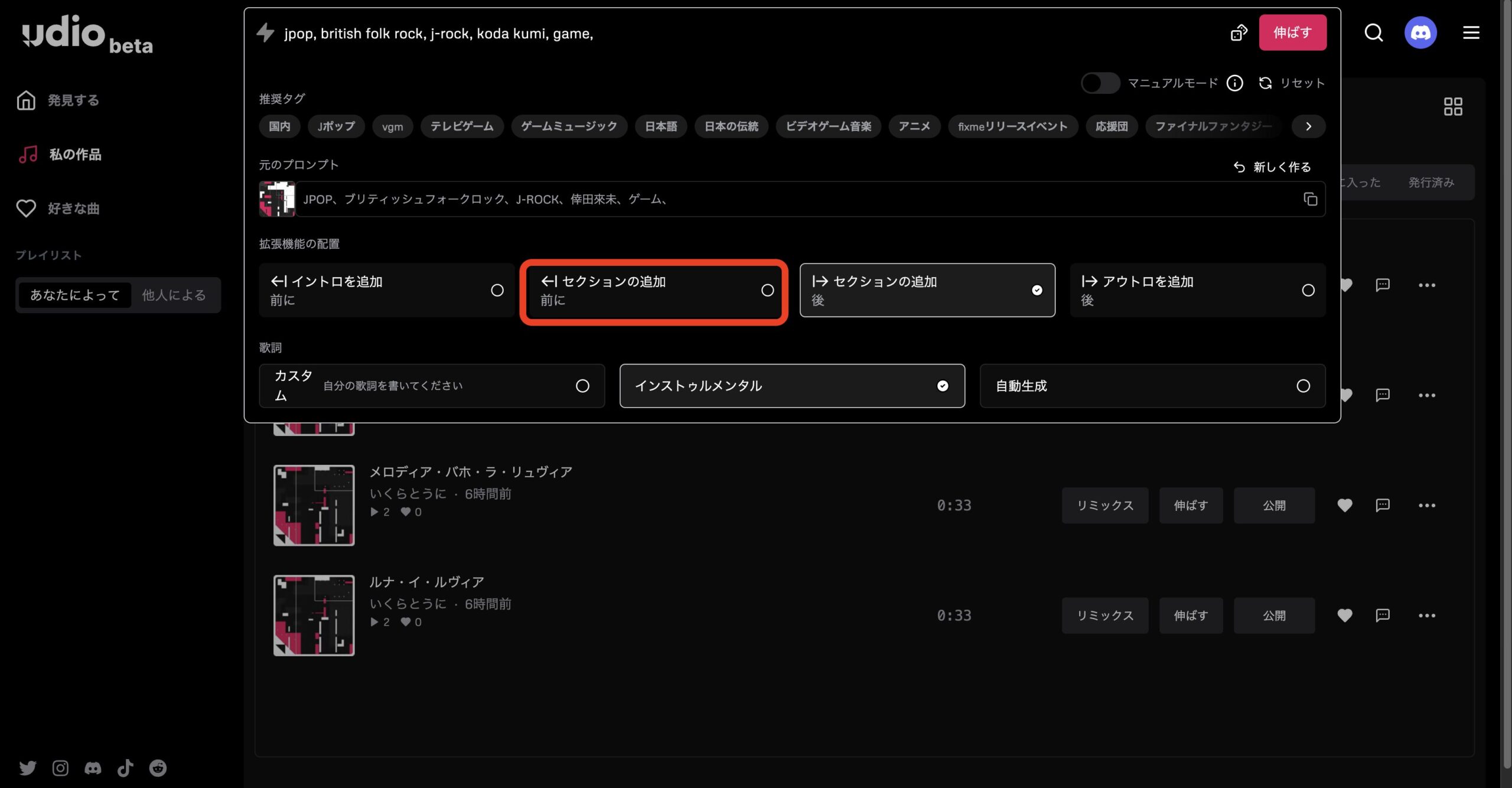Image resolution: width=1512 pixels, height=788 pixels.
Task: Copy the original prompt text
Action: pyautogui.click(x=1310, y=199)
